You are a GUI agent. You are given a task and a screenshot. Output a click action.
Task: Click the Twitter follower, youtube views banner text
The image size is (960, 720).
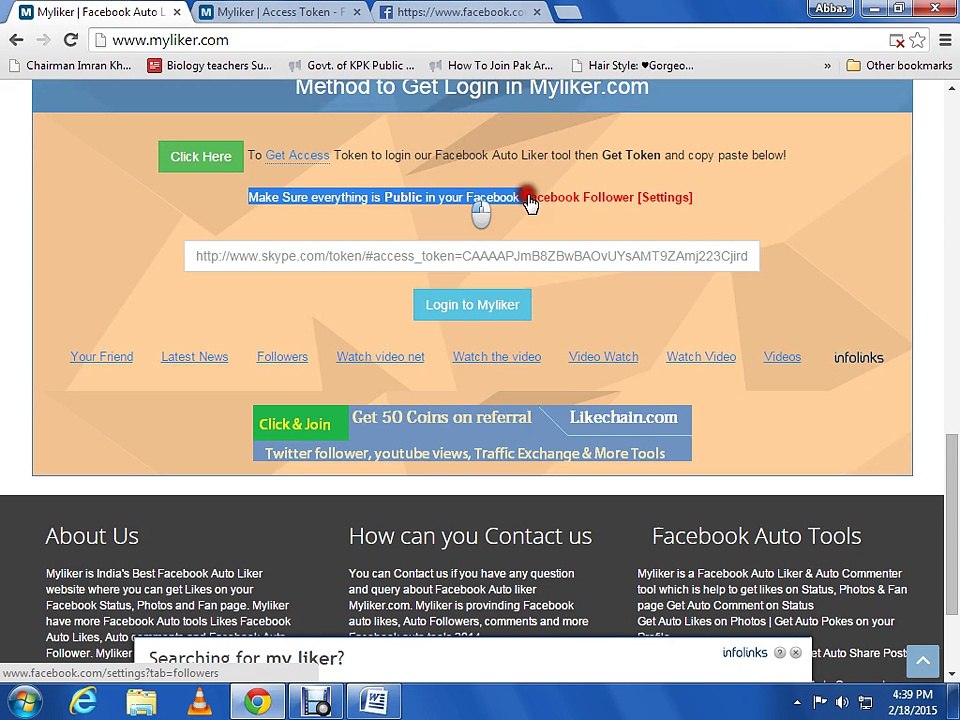click(465, 453)
